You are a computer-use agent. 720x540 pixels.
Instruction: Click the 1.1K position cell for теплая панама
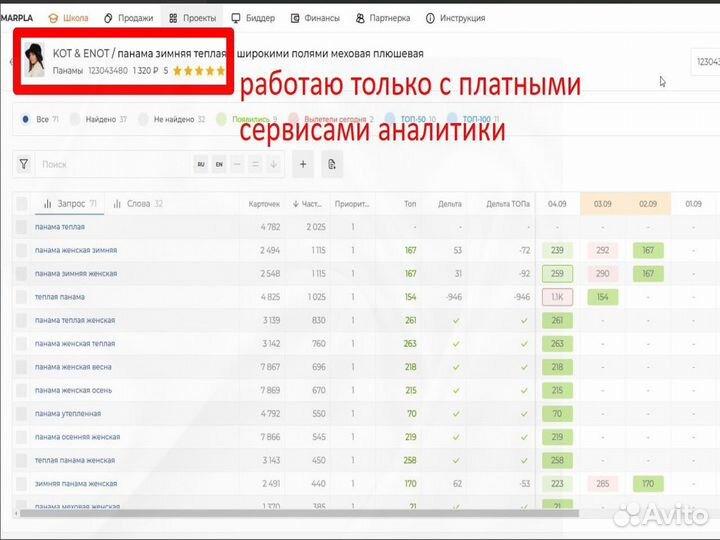click(x=557, y=297)
